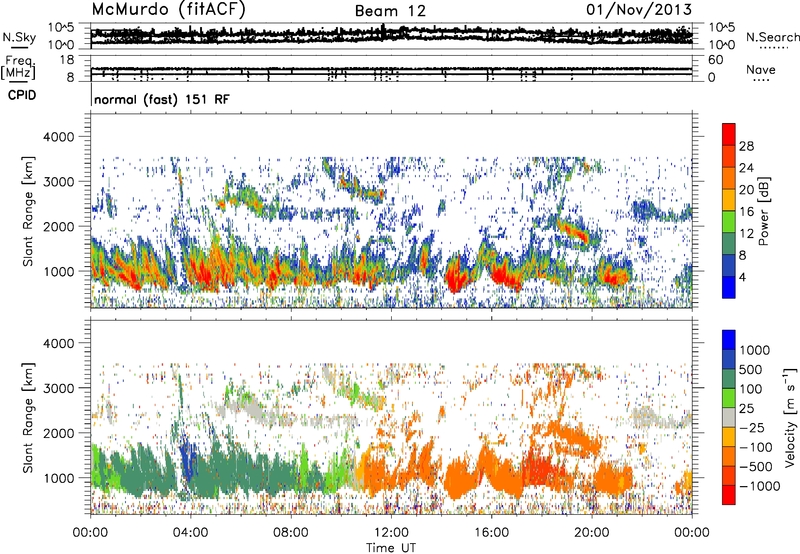Click the '10^5' label on N.Search axis
The height and width of the screenshot is (554, 800).
click(722, 27)
